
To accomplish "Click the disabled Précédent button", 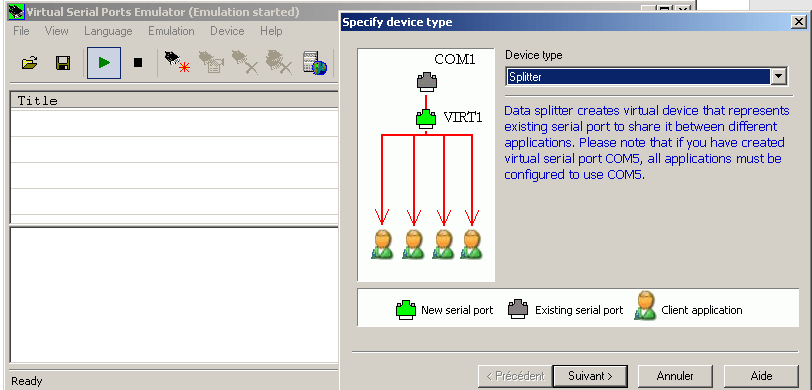I will 514,376.
